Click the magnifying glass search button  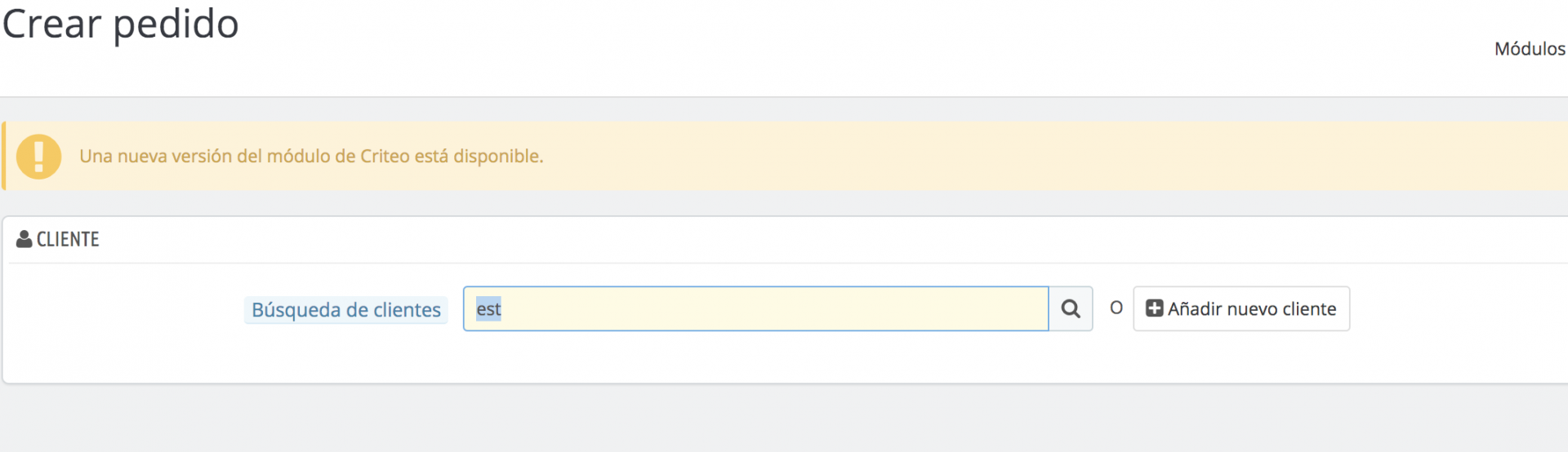pos(1071,308)
